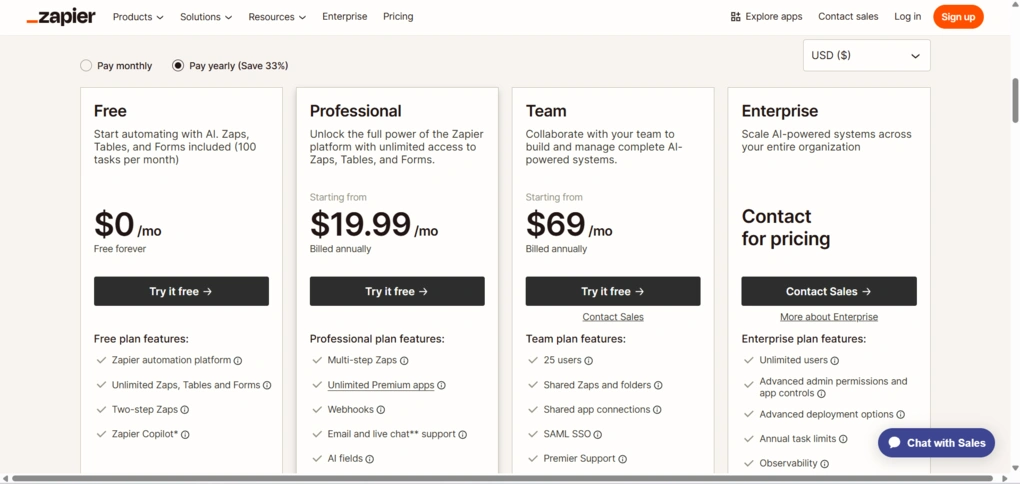
Task: Open info icon beside Unlimited users
Action: click(835, 360)
